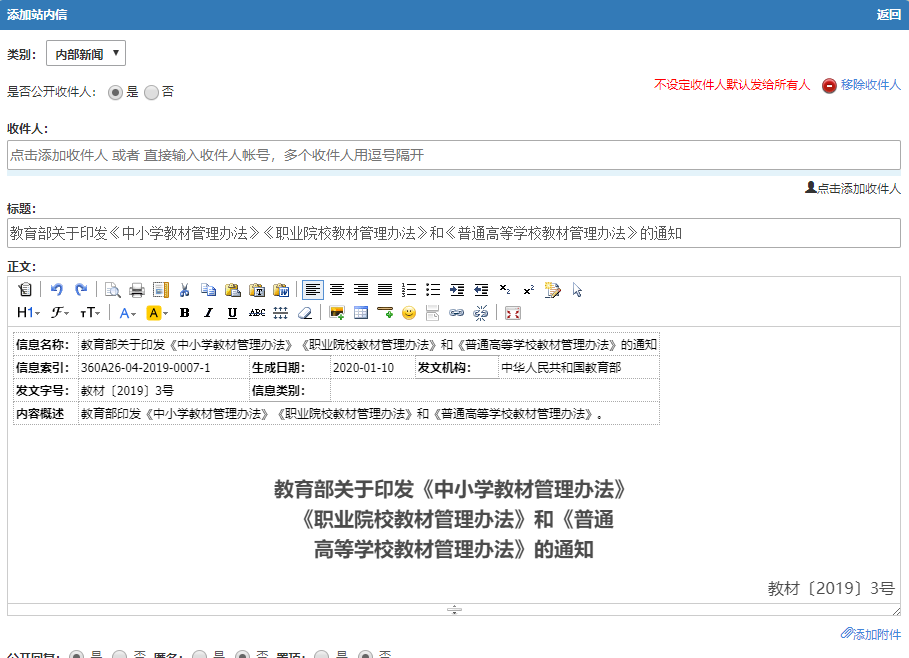Cut the selected content with scissors icon
The image size is (909, 658).
pyautogui.click(x=184, y=289)
